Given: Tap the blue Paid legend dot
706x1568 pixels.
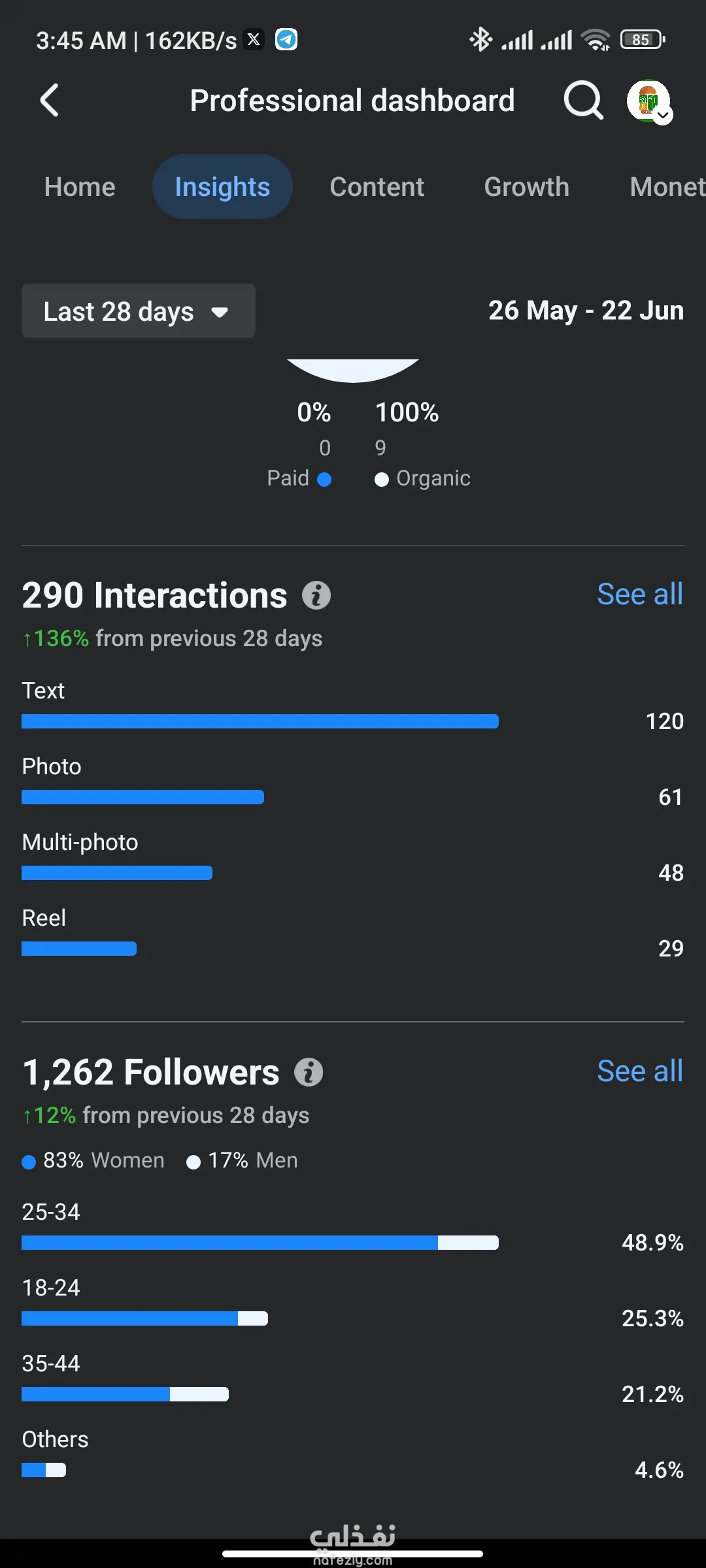Looking at the screenshot, I should pyautogui.click(x=324, y=480).
